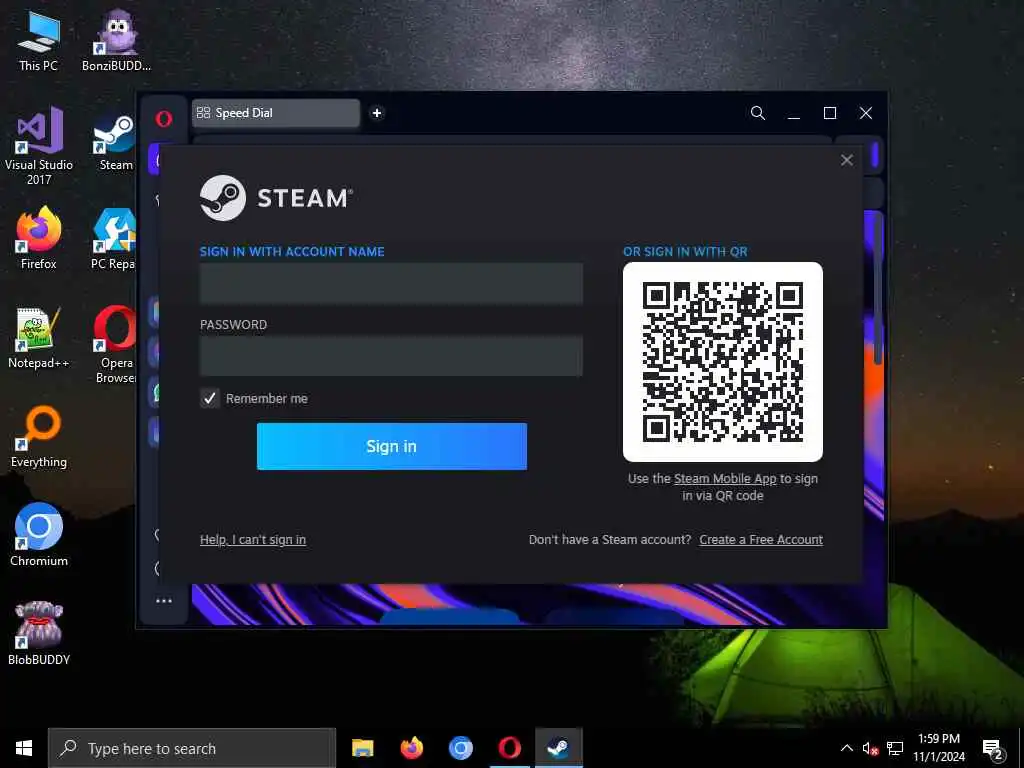Open Opera sidebar three-dots menu
The width and height of the screenshot is (1024, 768).
[164, 600]
